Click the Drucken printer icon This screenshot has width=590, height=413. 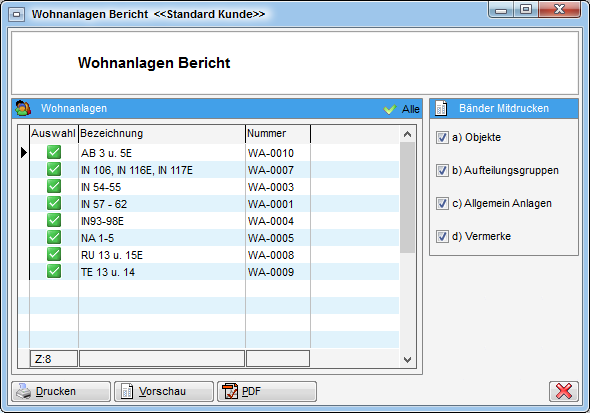coord(23,391)
